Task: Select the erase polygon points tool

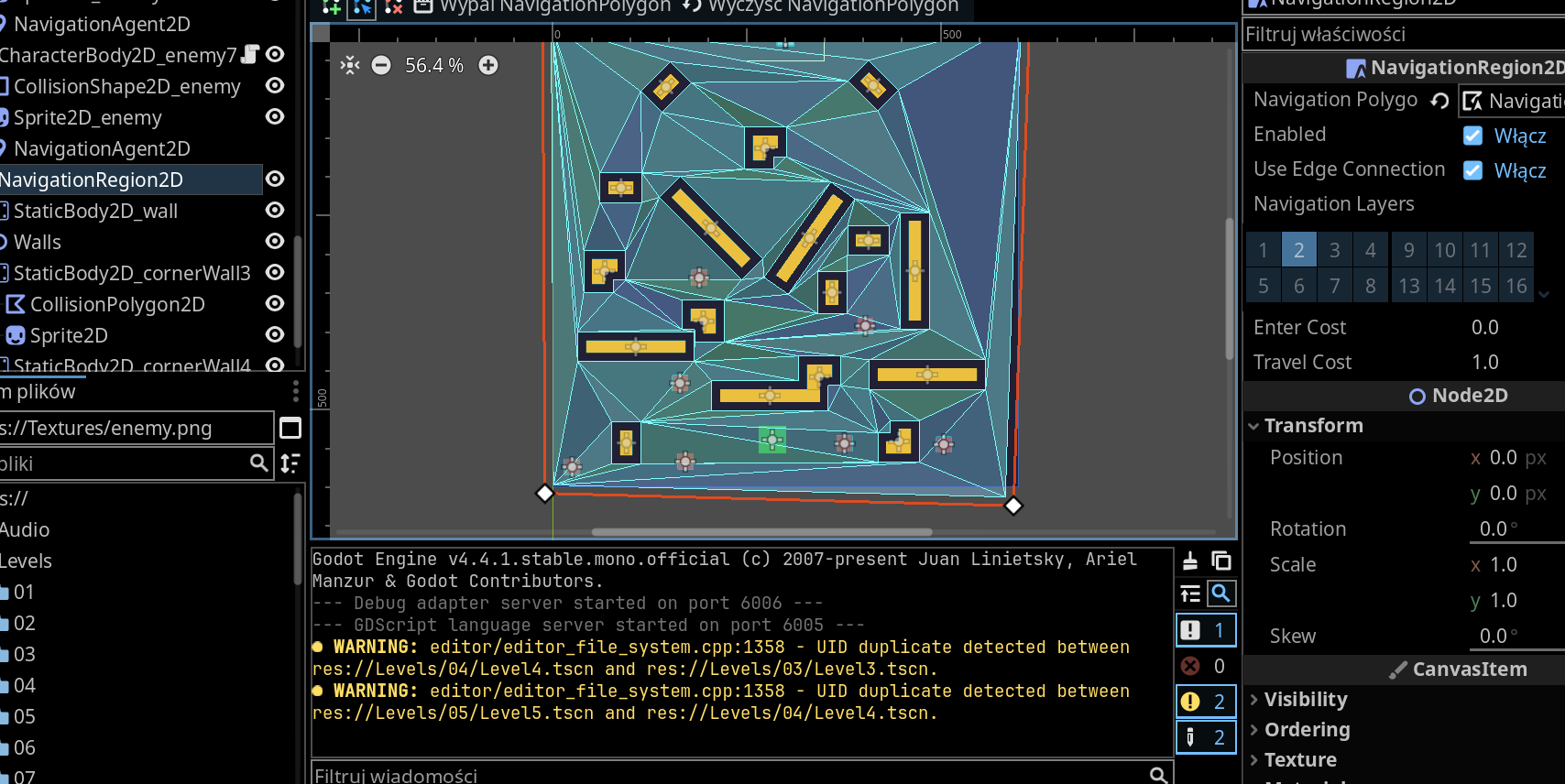Action: pos(394,7)
